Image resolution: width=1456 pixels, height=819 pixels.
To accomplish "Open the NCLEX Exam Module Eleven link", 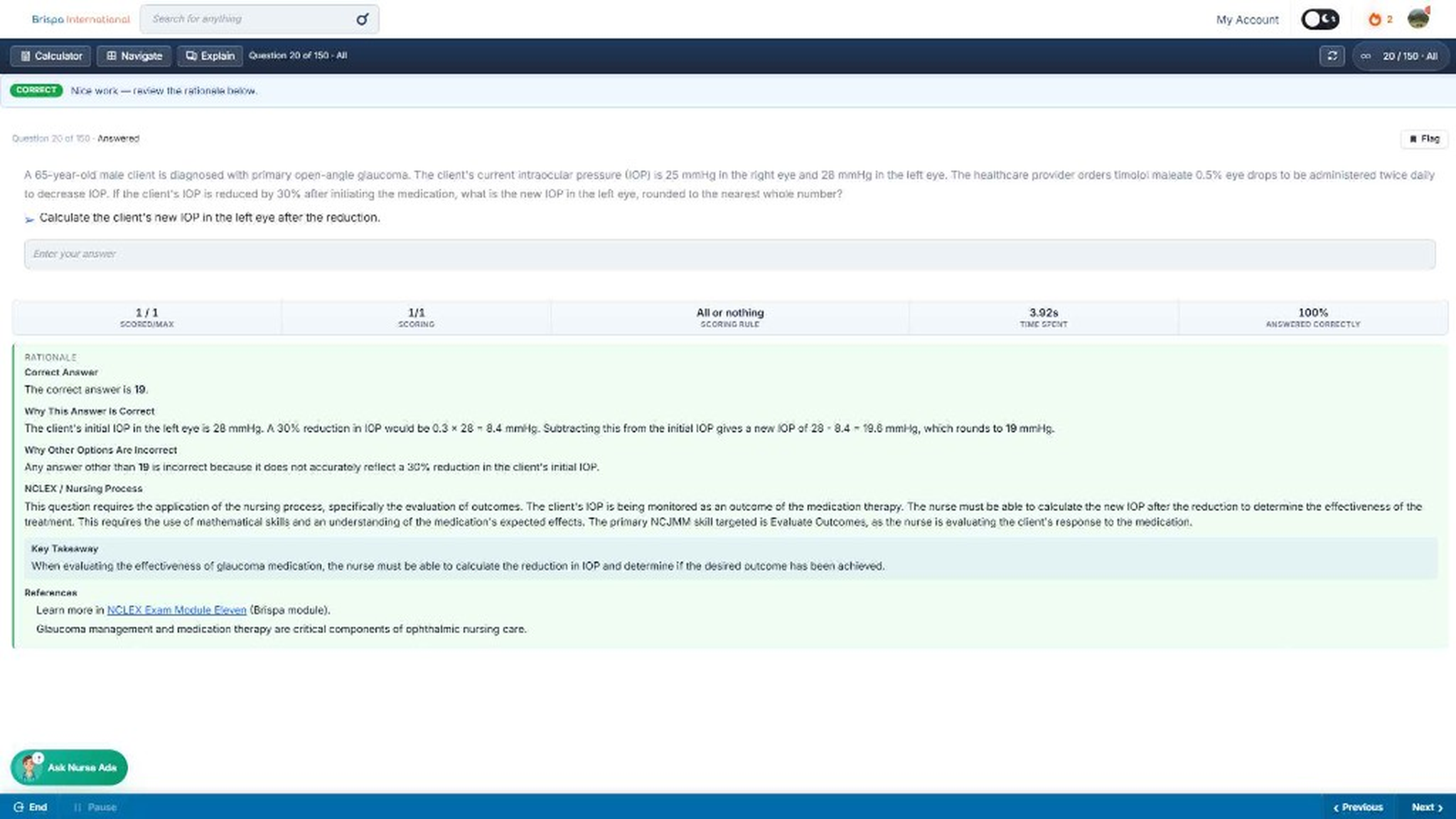I will 176,610.
